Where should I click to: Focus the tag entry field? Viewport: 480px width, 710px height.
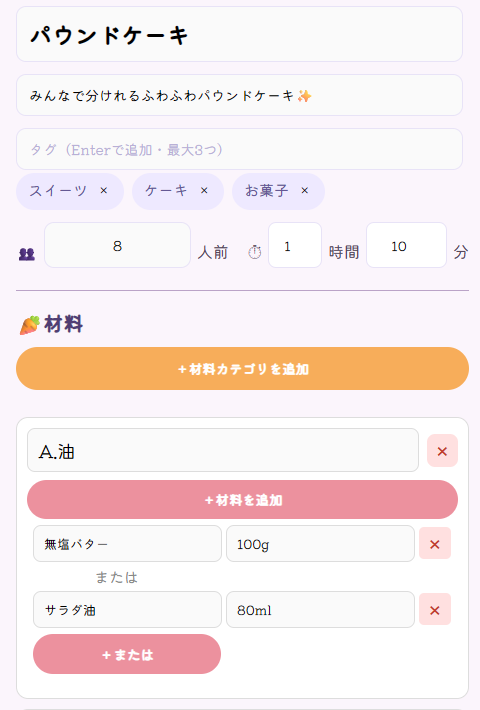point(240,149)
